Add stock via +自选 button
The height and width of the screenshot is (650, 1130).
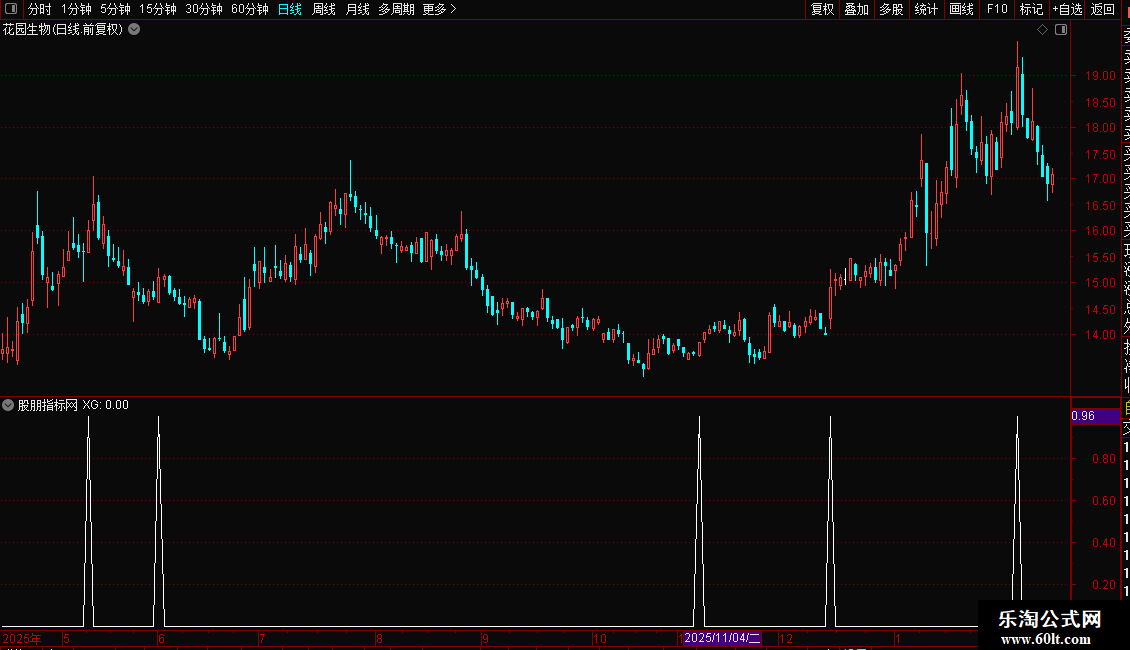pyautogui.click(x=1067, y=9)
